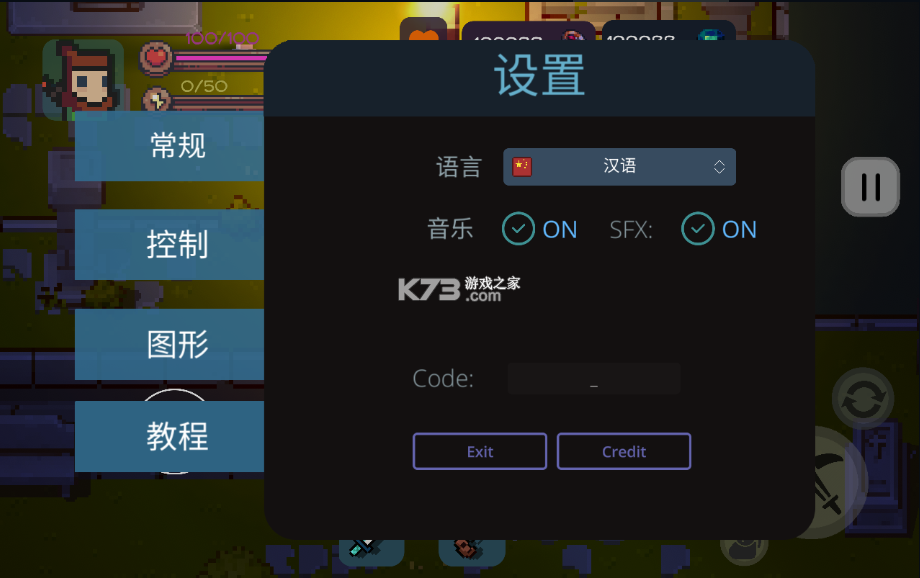Click the China flag icon

coord(522,167)
